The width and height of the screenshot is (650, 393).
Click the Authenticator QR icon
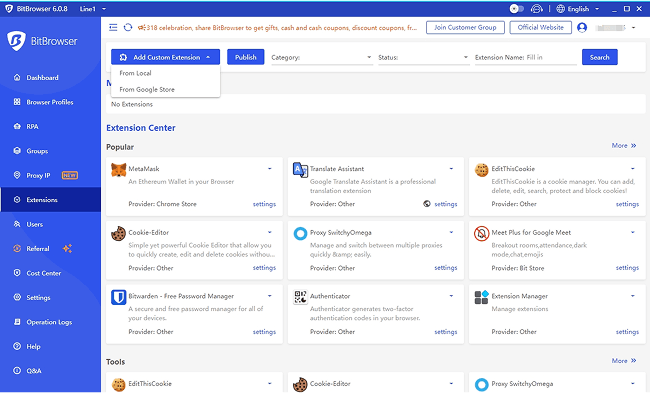[300, 297]
